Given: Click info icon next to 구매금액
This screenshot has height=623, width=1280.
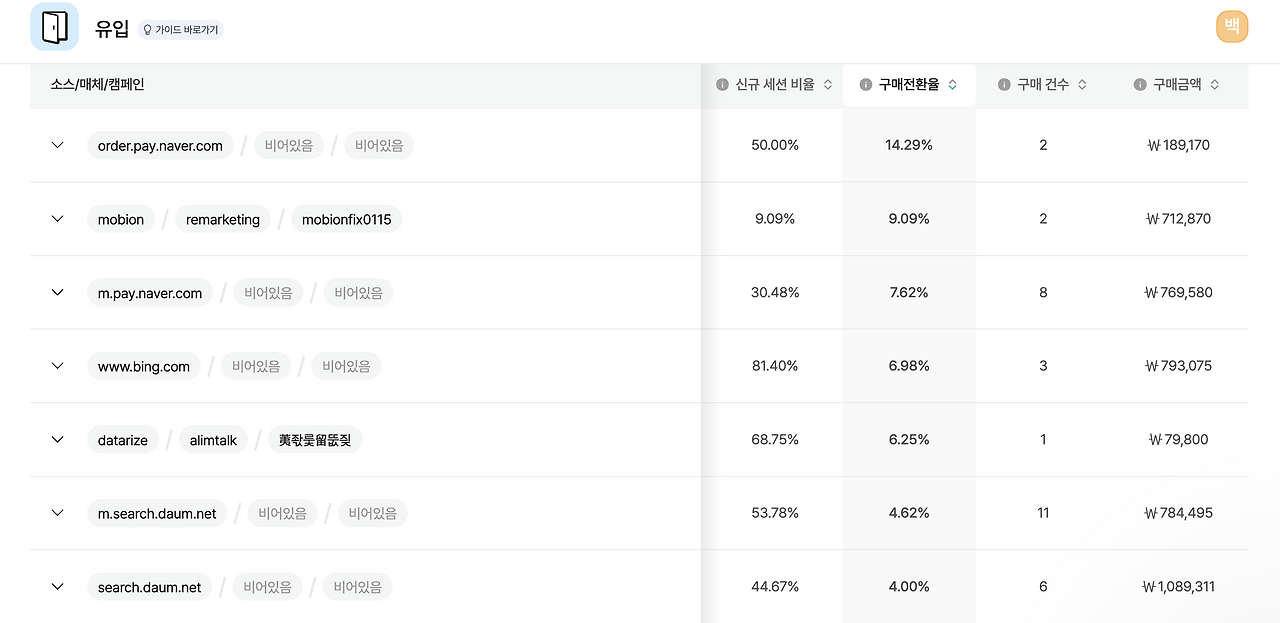Looking at the screenshot, I should pos(1140,85).
